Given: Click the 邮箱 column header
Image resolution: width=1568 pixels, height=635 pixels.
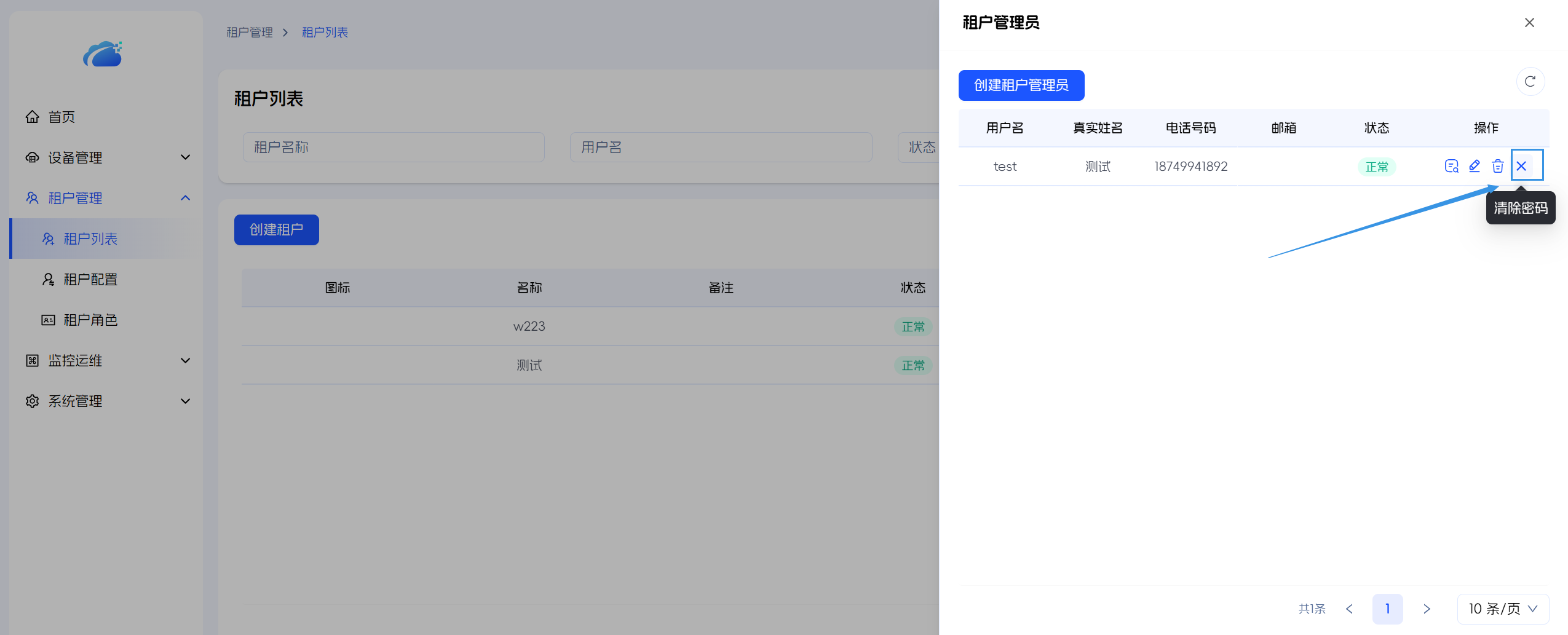Looking at the screenshot, I should tap(1284, 128).
